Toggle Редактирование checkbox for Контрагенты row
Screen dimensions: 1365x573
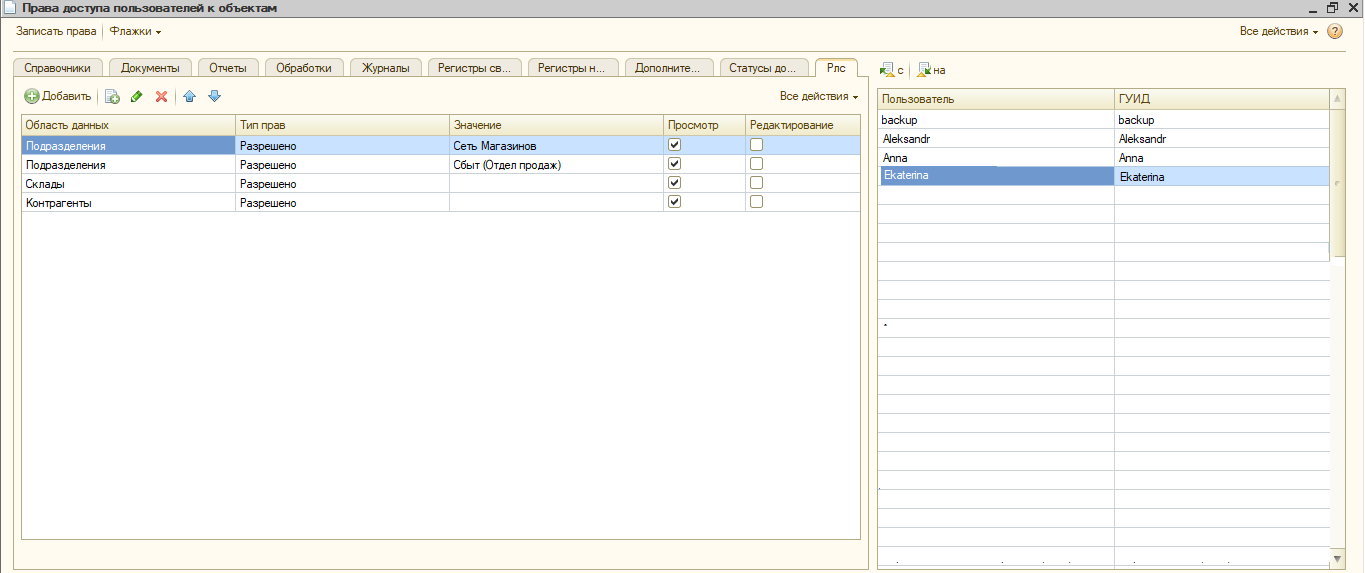click(757, 202)
